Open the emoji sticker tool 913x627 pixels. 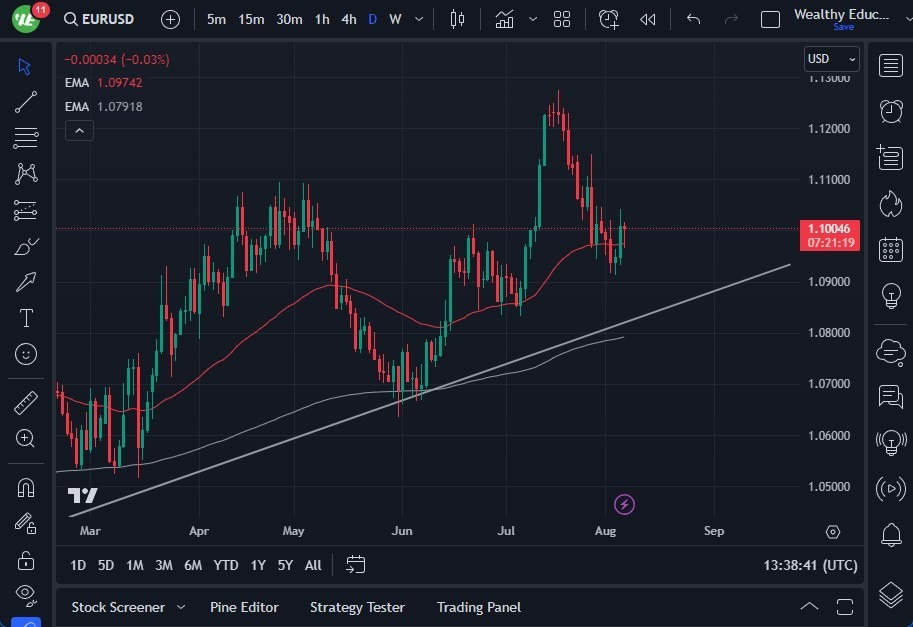click(25, 354)
